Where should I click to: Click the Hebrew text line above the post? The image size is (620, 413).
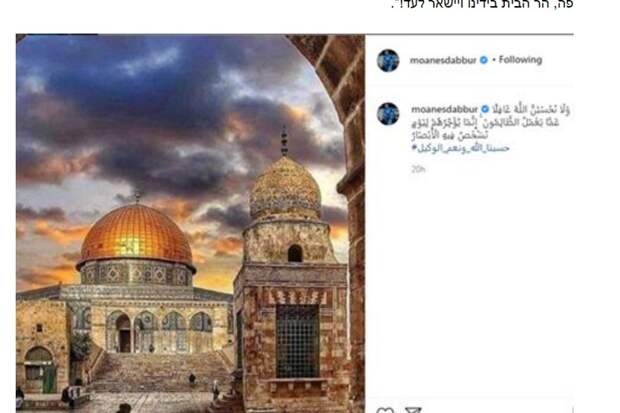pos(482,5)
